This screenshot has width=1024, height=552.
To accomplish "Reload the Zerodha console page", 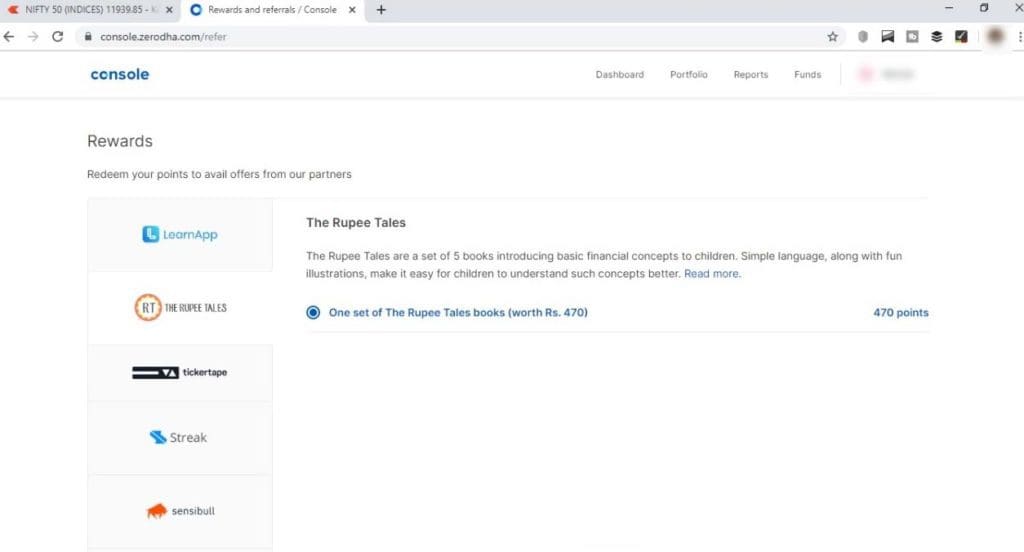I will coord(57,37).
